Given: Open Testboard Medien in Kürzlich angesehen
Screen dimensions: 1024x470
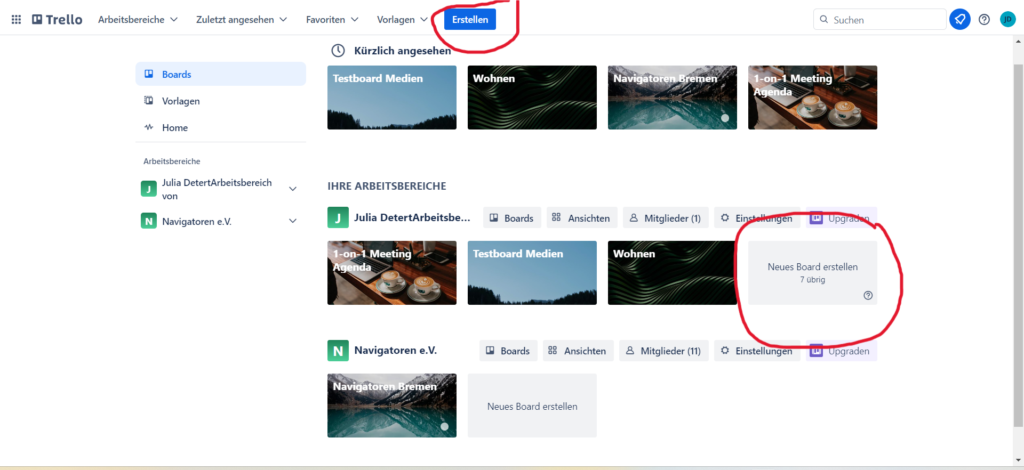Looking at the screenshot, I should 392,97.
